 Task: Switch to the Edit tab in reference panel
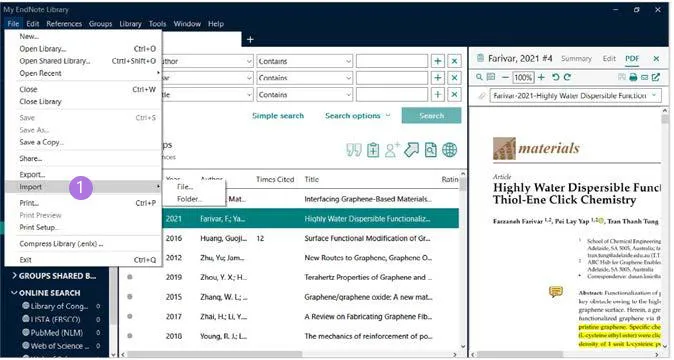tap(609, 58)
